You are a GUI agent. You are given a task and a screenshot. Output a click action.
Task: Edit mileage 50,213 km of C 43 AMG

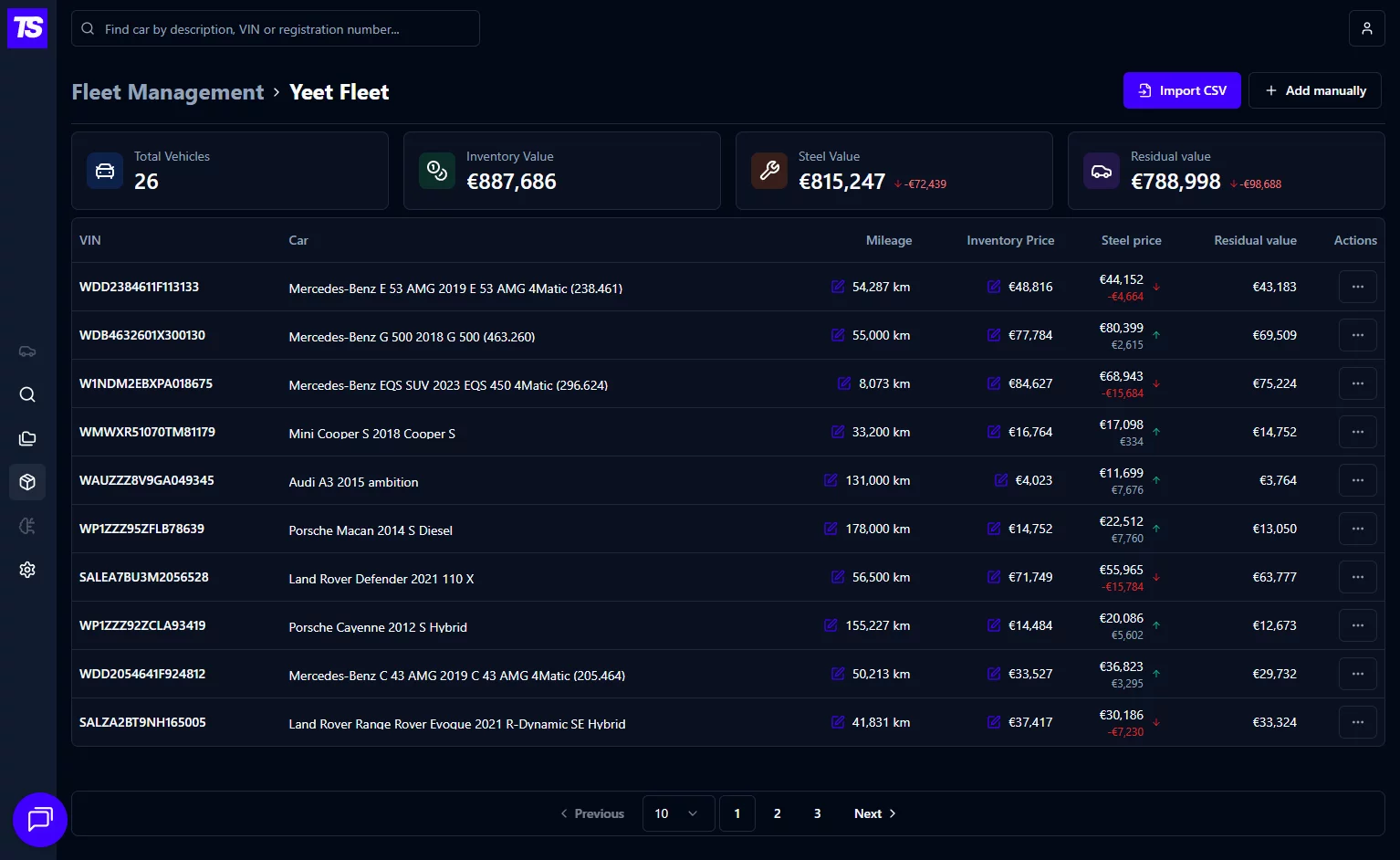pyautogui.click(x=838, y=674)
